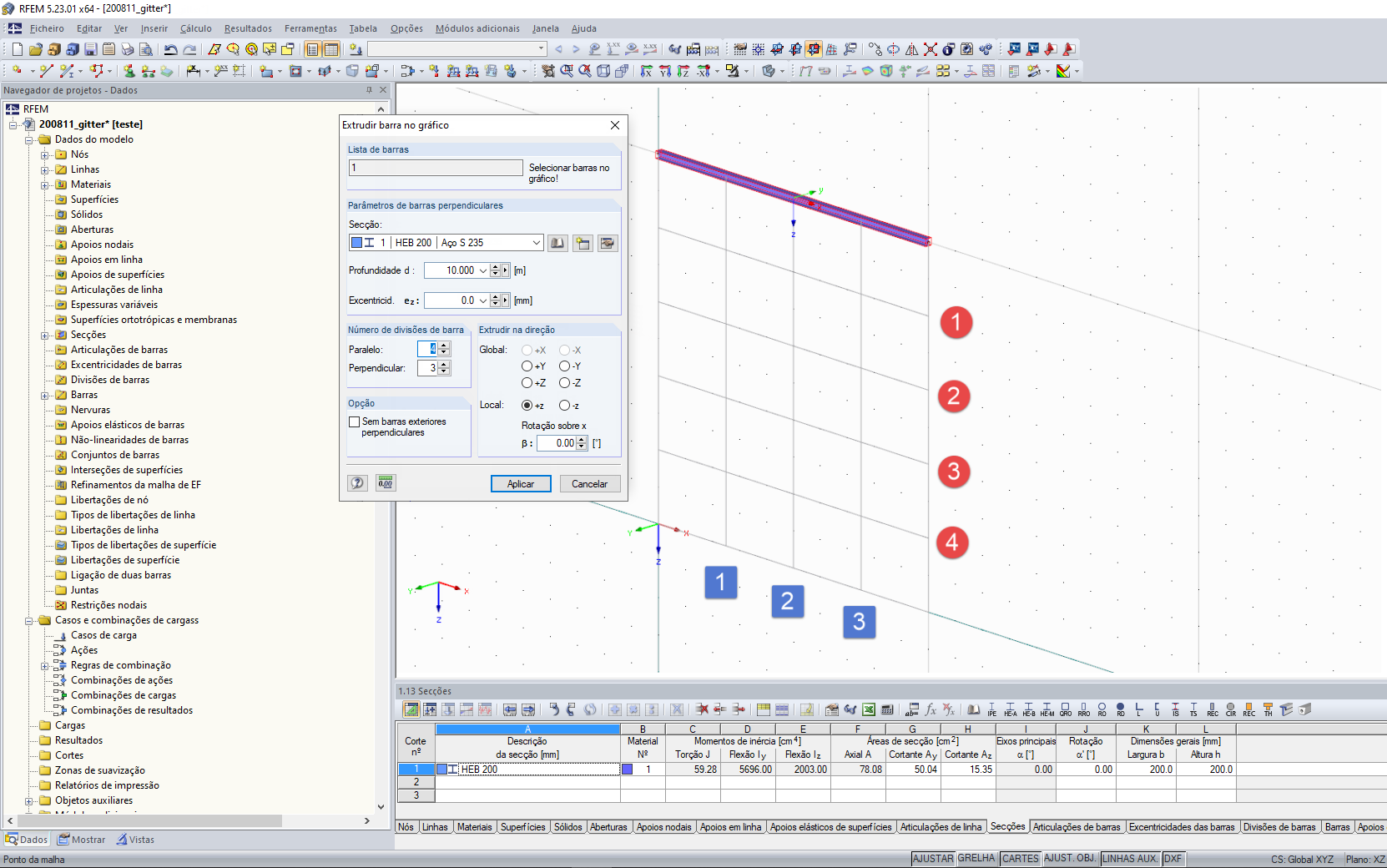1387x868 pixels.
Task: Expand the Nós tree node
Action: pyautogui.click(x=45, y=154)
